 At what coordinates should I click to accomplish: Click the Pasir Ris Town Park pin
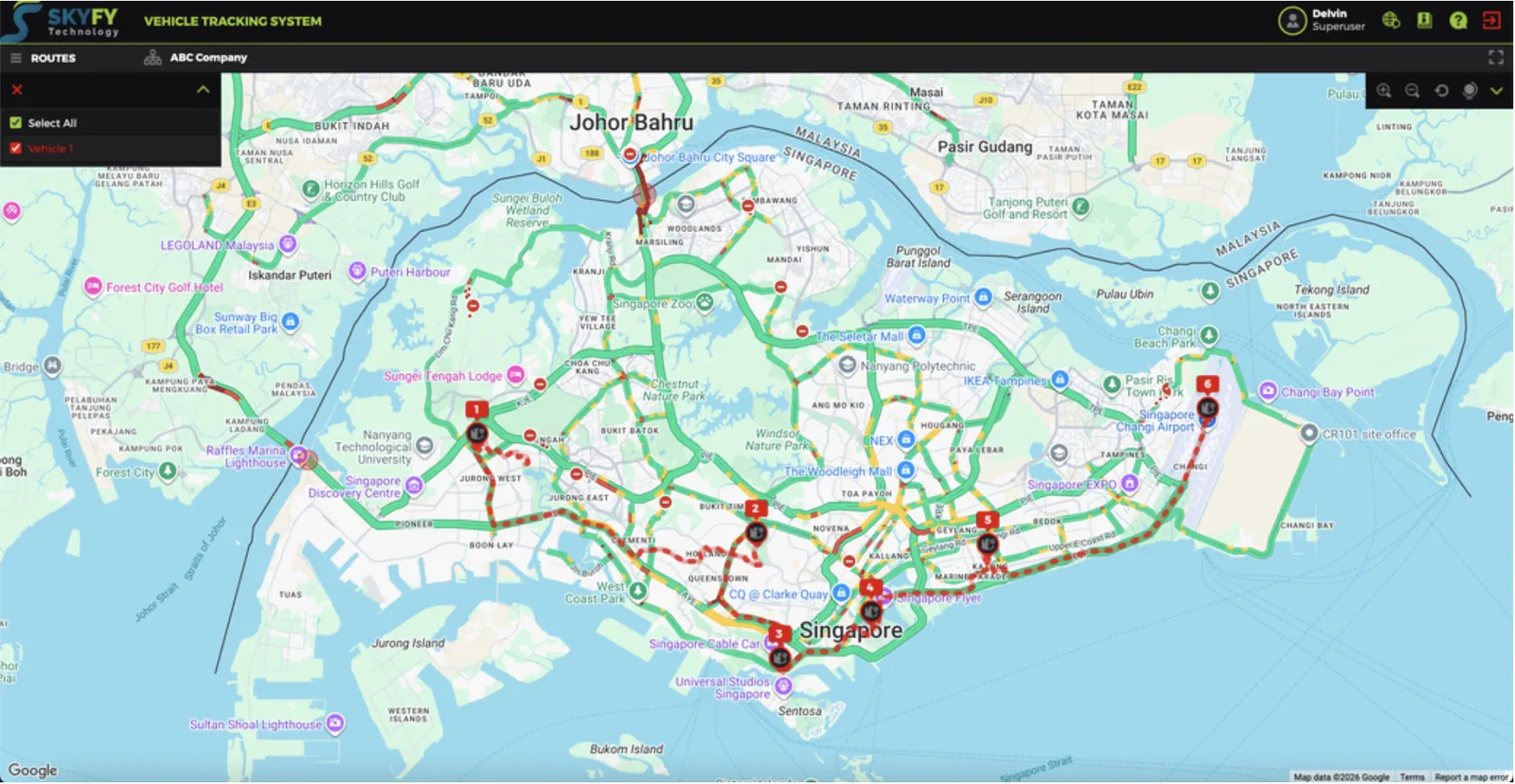coord(1113,384)
